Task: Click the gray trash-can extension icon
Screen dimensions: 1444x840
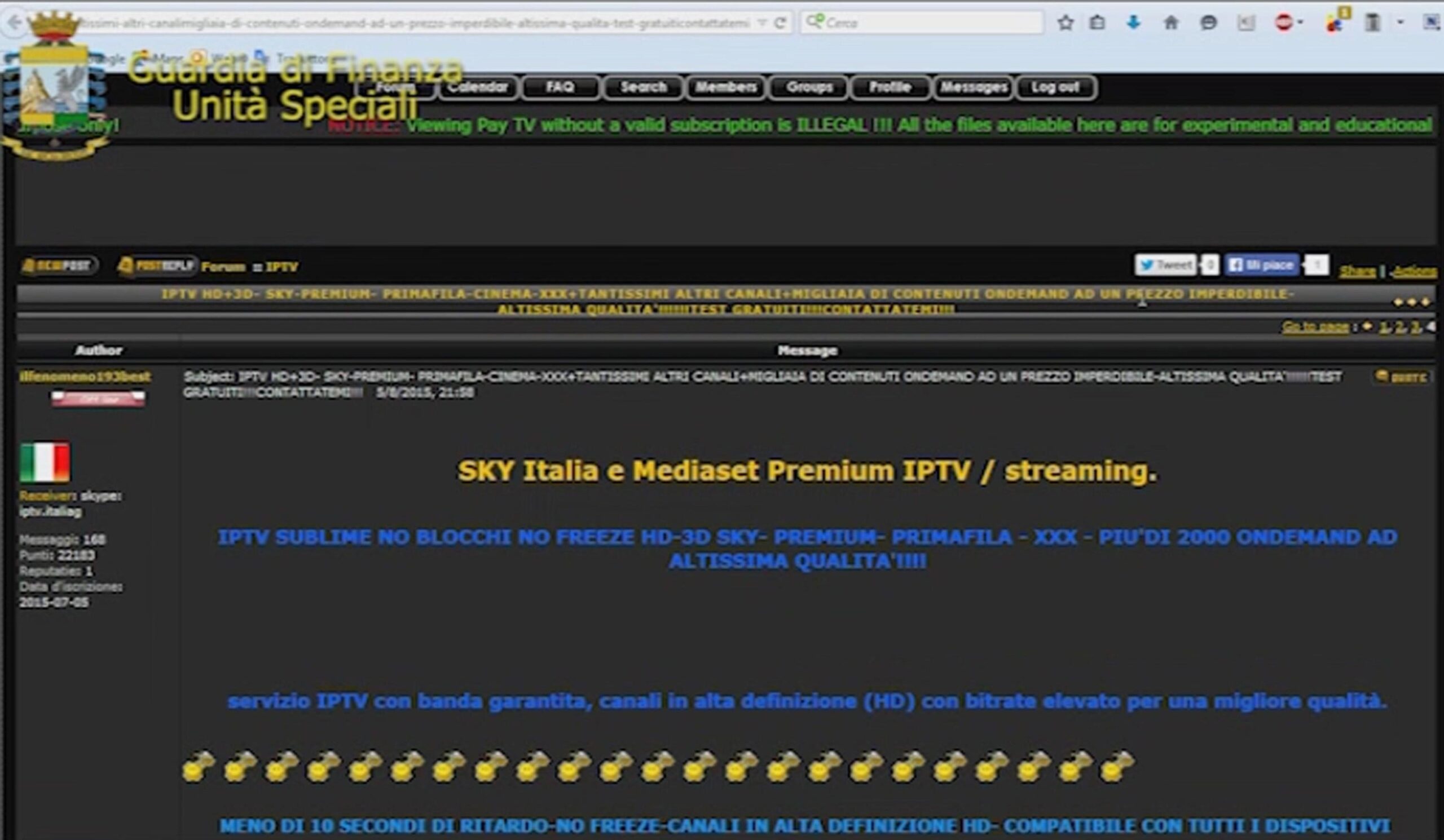Action: coord(1372,23)
